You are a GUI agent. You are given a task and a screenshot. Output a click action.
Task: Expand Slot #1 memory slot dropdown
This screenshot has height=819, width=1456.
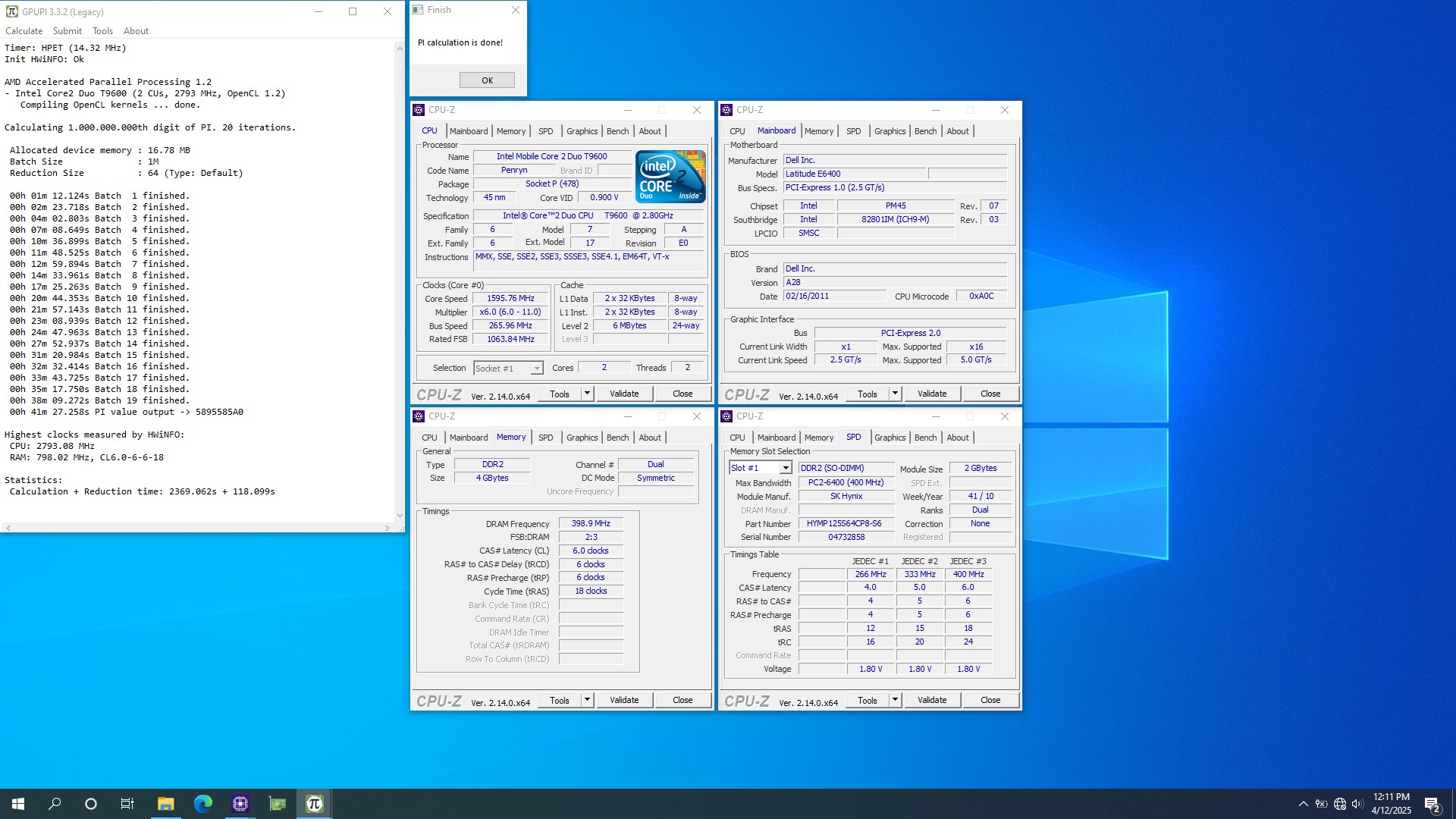[786, 468]
